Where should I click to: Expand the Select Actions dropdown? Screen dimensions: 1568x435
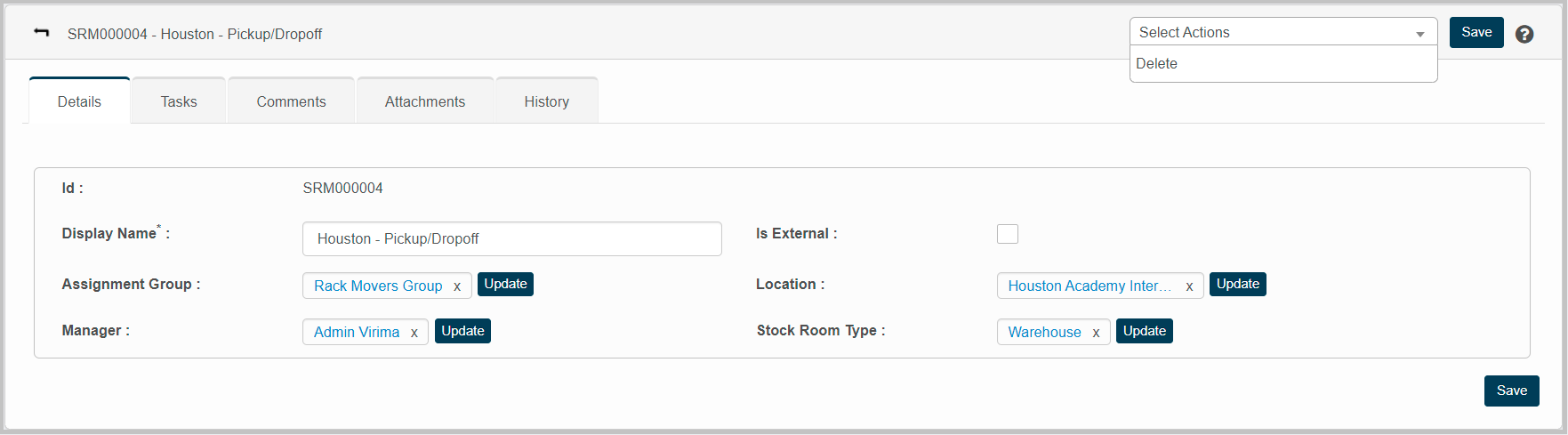pyautogui.click(x=1283, y=33)
